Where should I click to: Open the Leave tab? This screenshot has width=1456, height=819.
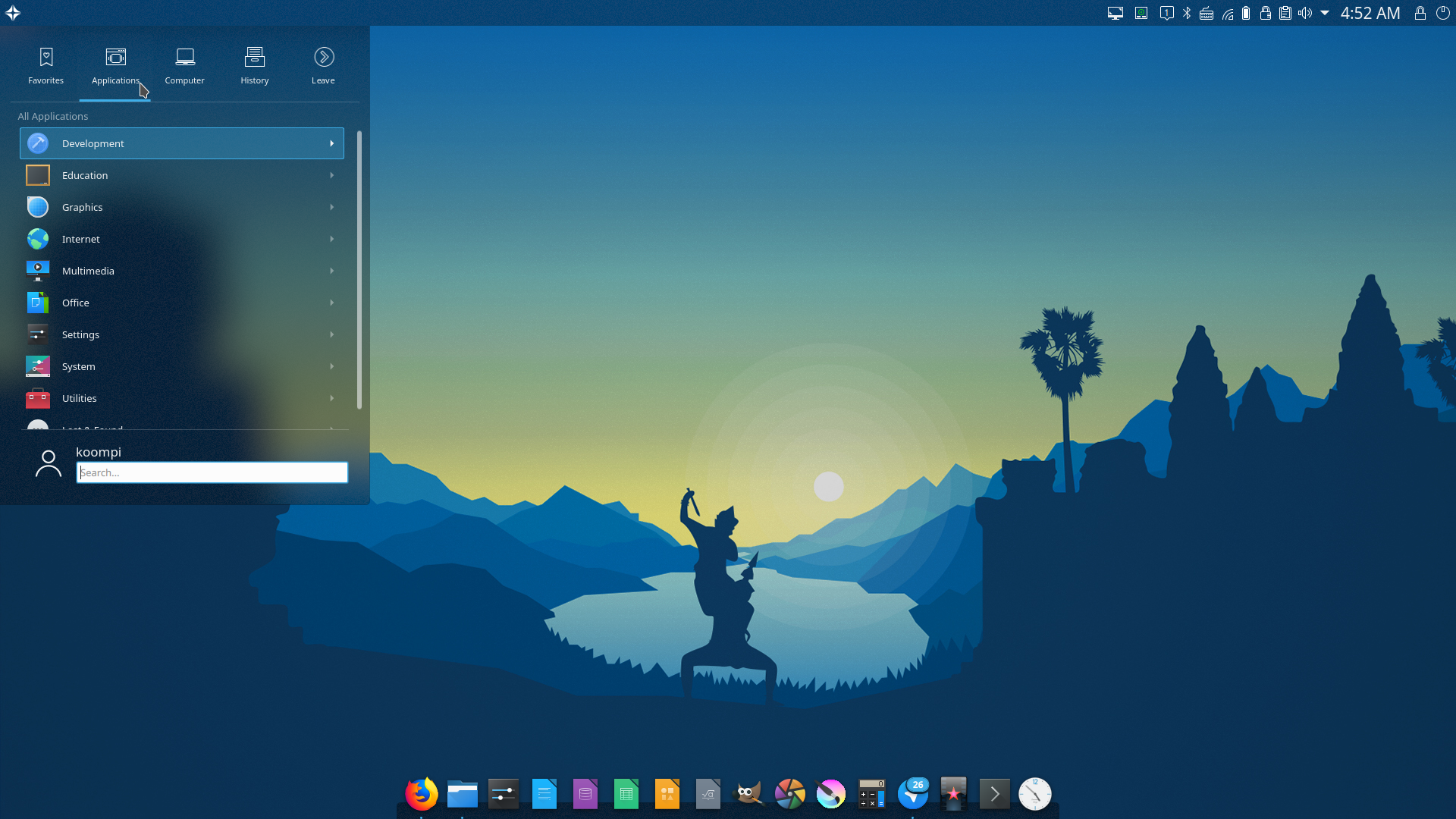(x=324, y=66)
